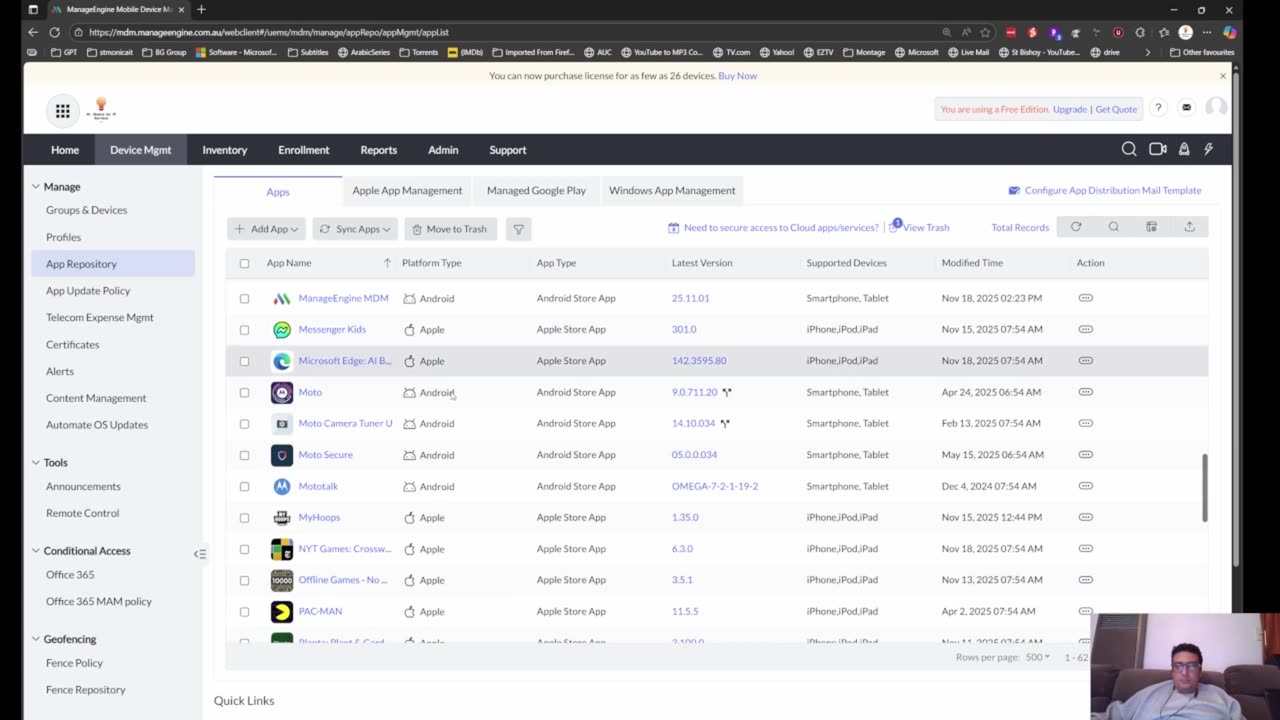Go to the Reports tab
This screenshot has width=1280, height=720.
(379, 150)
